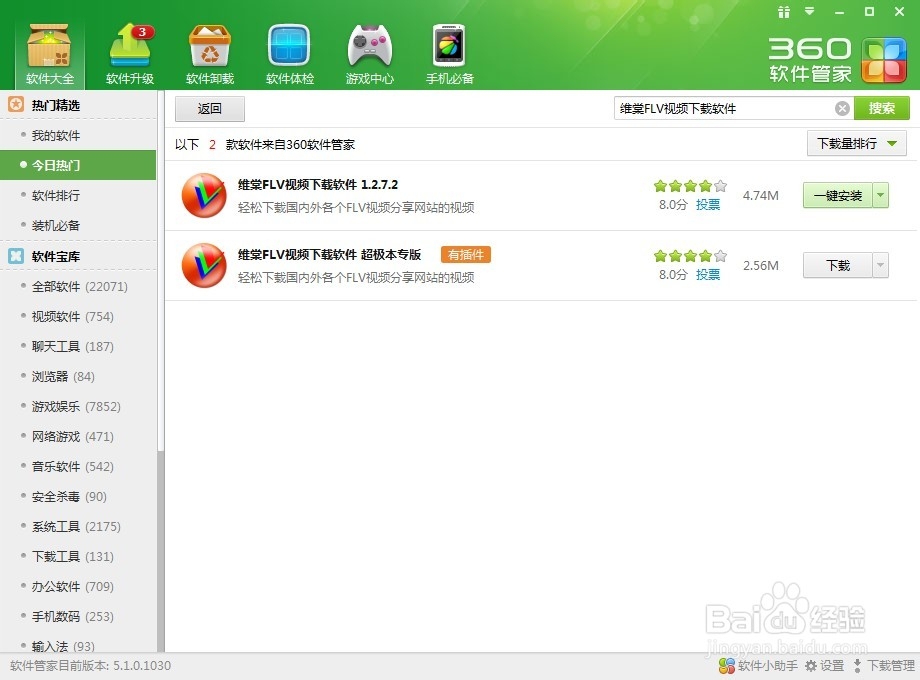Click the app icon of 维棠FLV 超极本专版
The height and width of the screenshot is (680, 920).
tap(204, 266)
